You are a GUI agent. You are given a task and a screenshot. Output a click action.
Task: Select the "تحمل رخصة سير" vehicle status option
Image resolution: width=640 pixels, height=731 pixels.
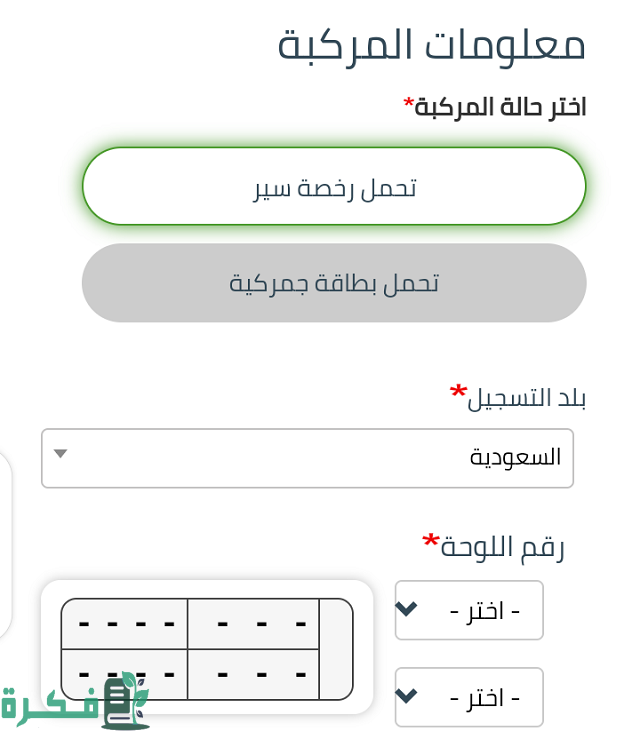click(334, 187)
